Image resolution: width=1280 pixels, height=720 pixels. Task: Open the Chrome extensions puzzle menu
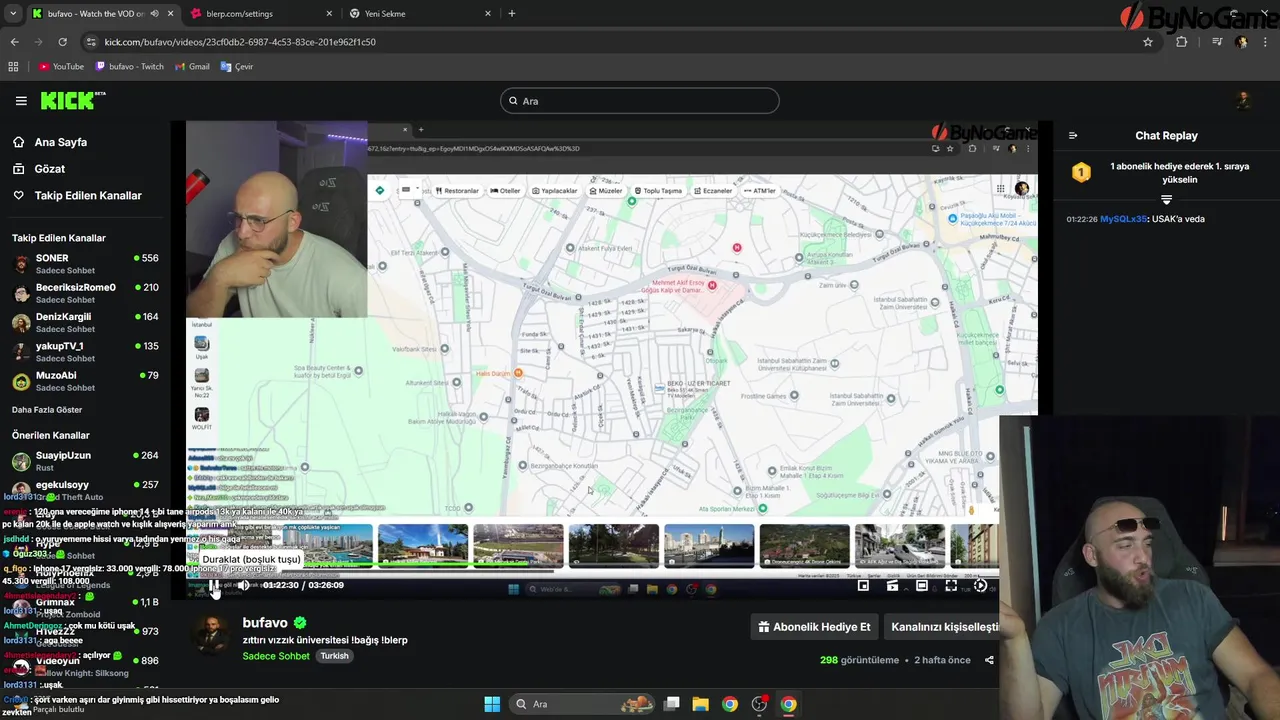1182,42
